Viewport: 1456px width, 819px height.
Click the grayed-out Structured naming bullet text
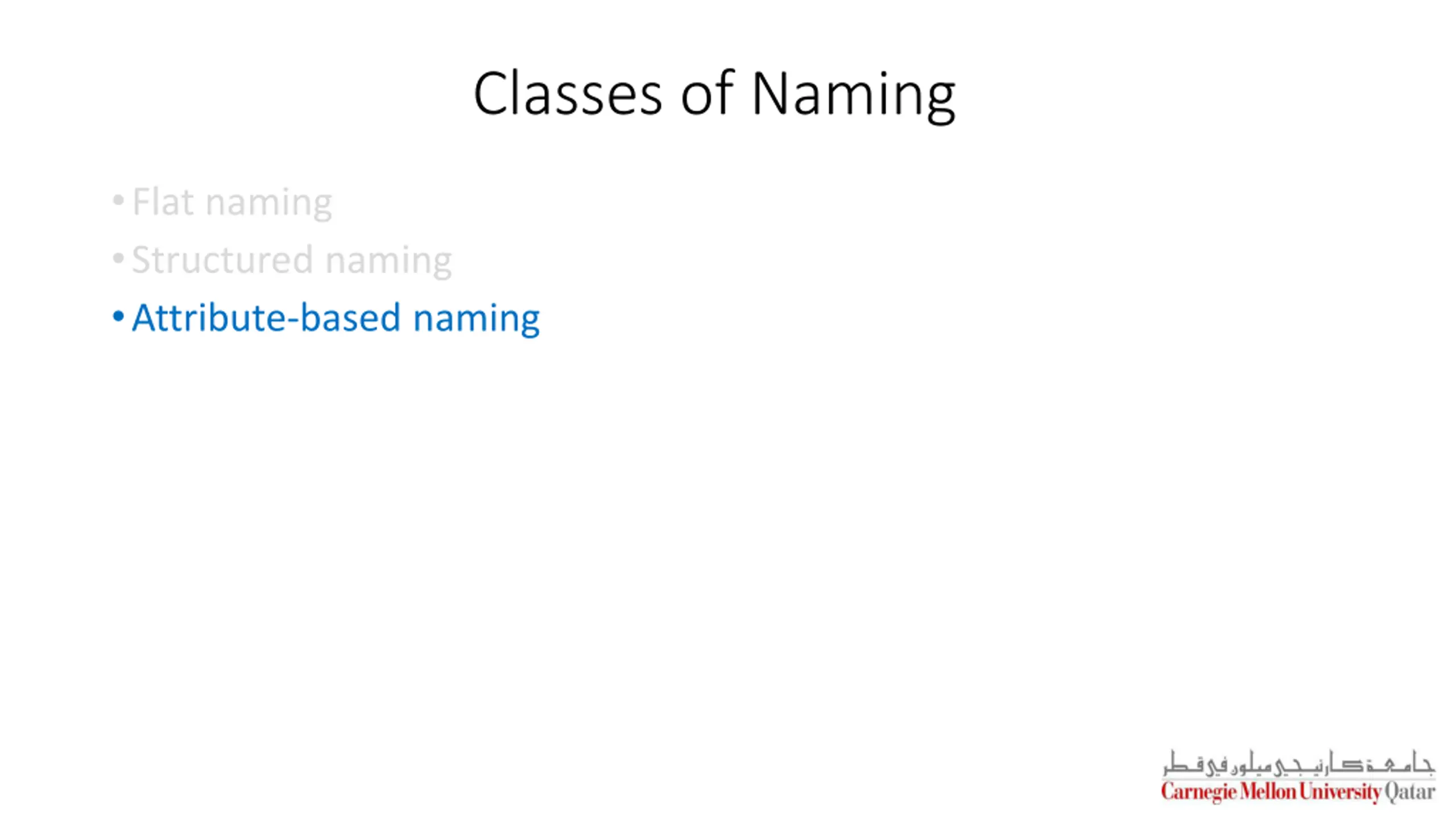click(292, 260)
